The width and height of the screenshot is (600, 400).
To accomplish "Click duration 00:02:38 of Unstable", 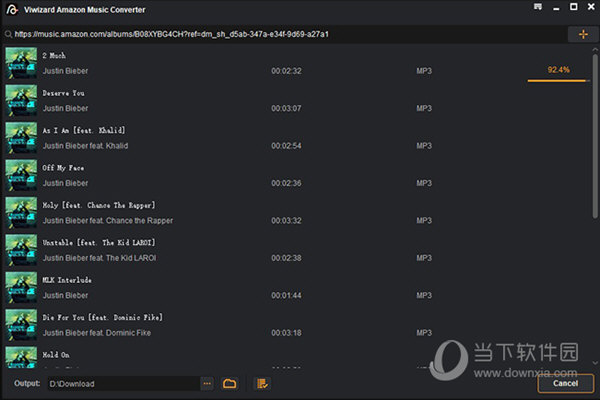I will point(286,258).
